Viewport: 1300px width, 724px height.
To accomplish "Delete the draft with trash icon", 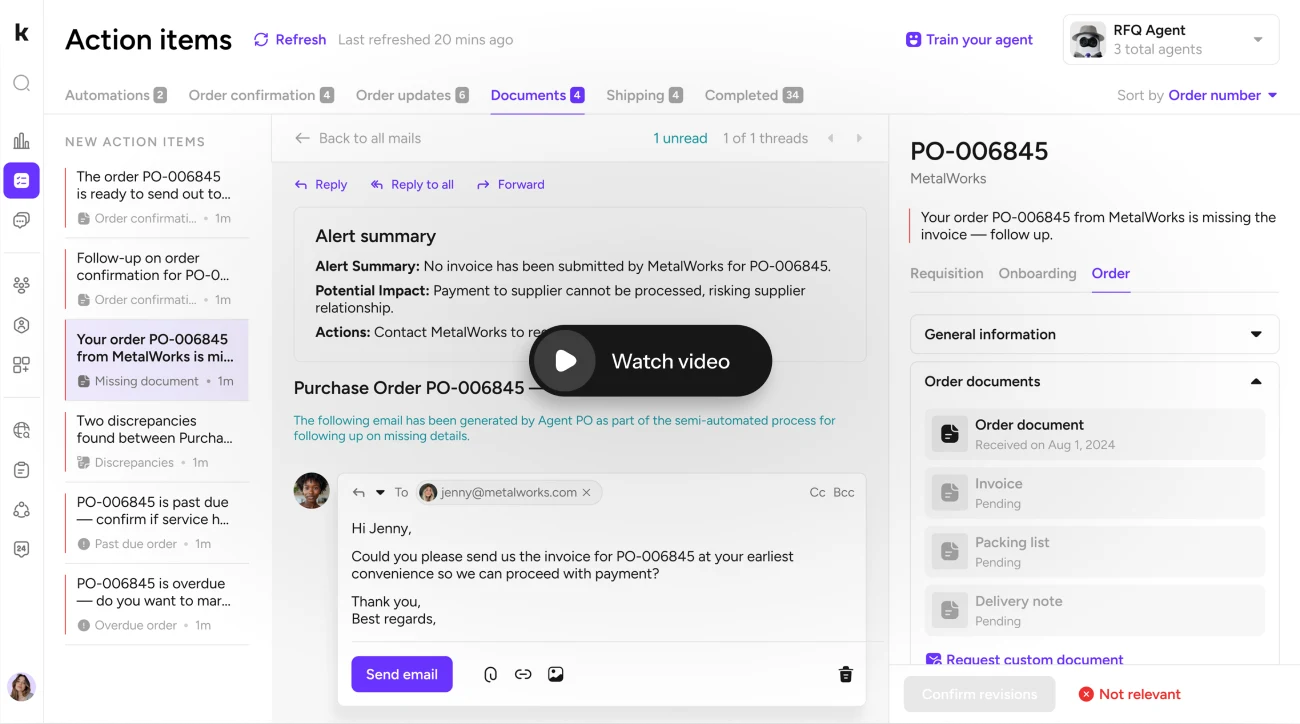I will (845, 674).
